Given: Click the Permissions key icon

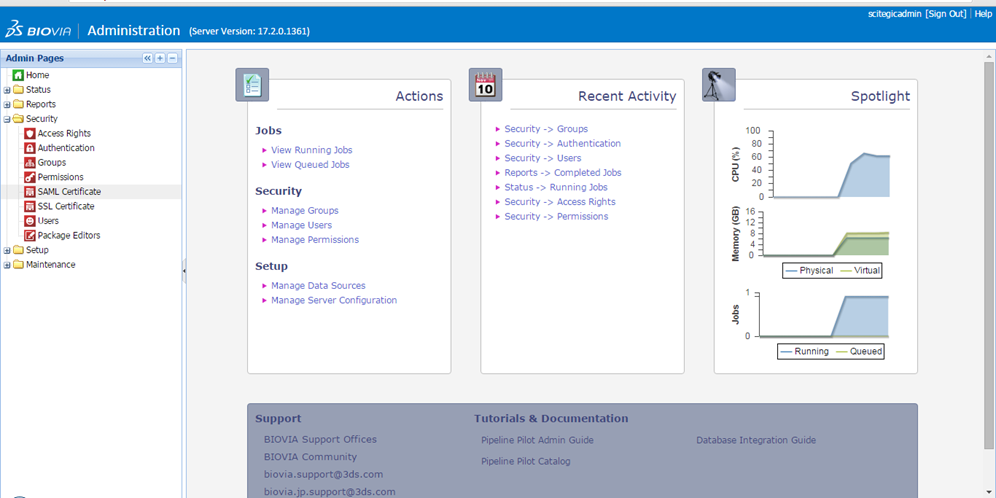Looking at the screenshot, I should click(x=29, y=177).
